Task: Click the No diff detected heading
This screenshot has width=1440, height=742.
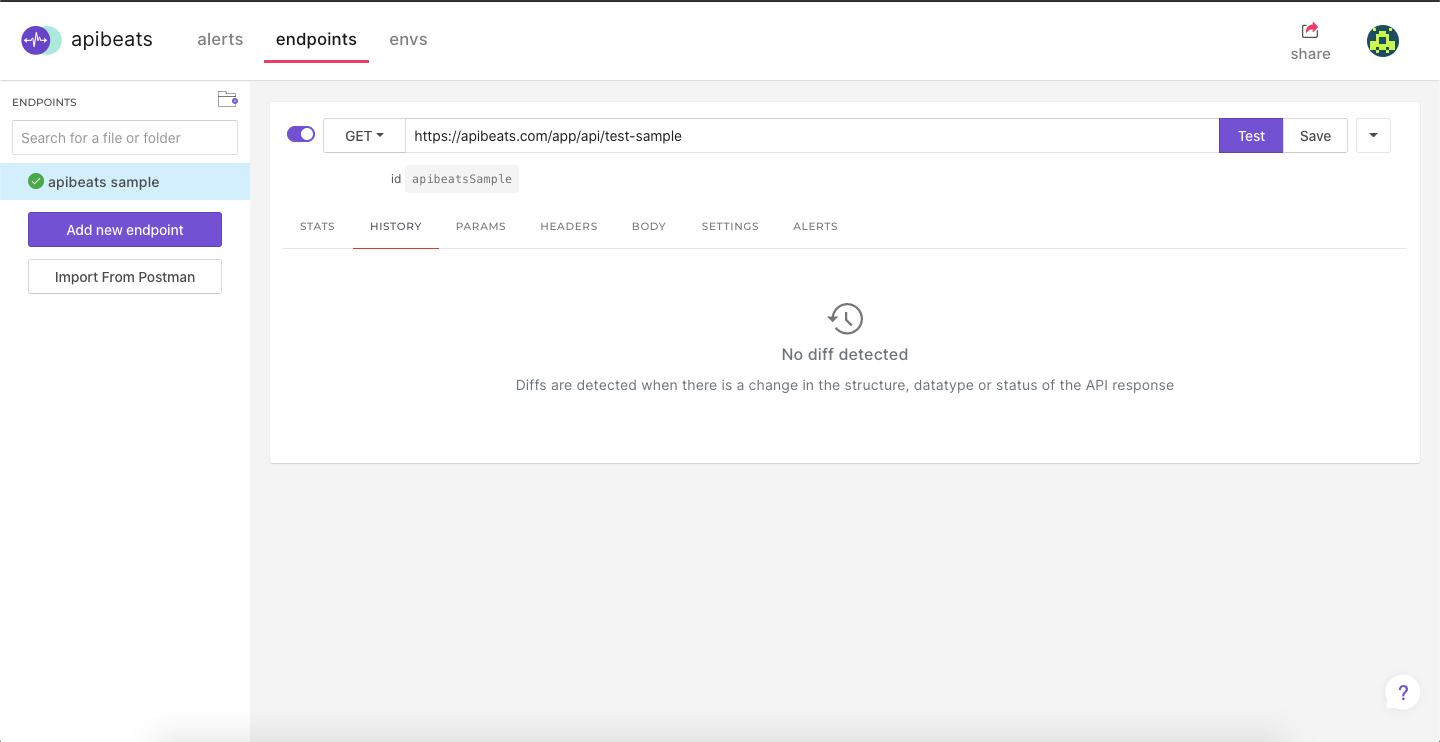Action: pyautogui.click(x=845, y=354)
